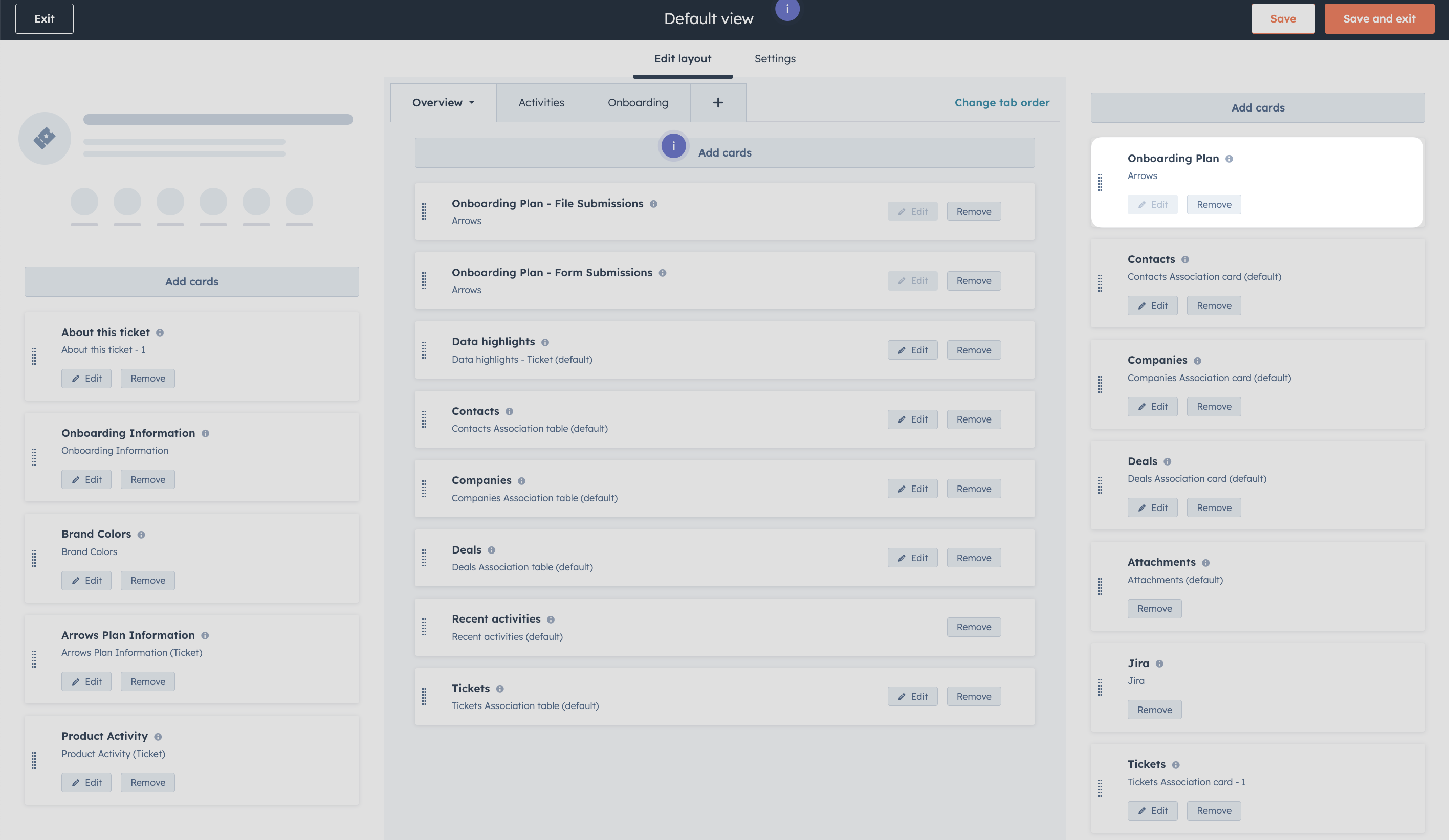Click drag handle of Product Activity card
Image resolution: width=1449 pixels, height=840 pixels.
[x=34, y=760]
